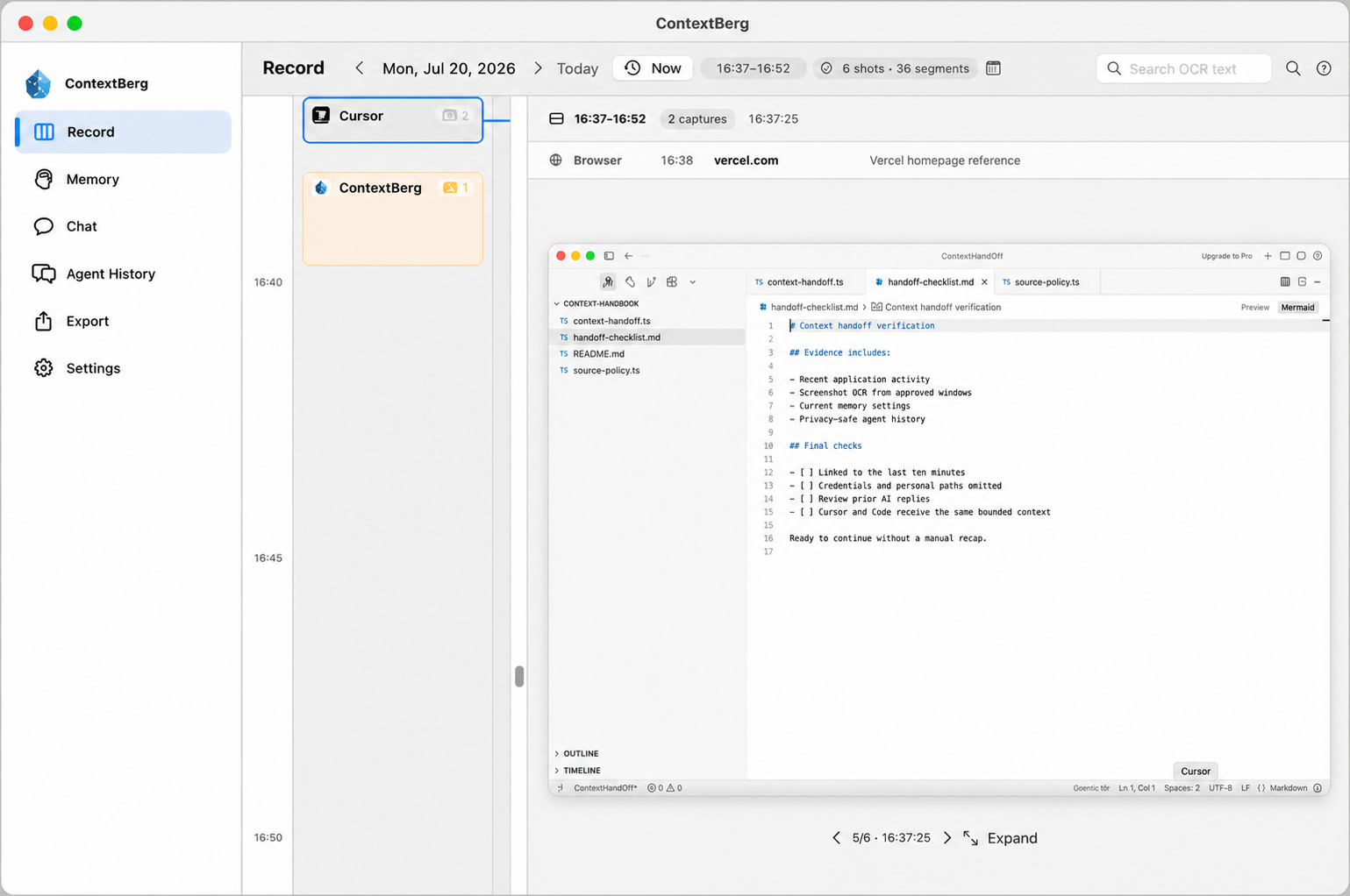Click the magnifier search icon right of search field
Screen dimensions: 1350x896
coord(1293,68)
